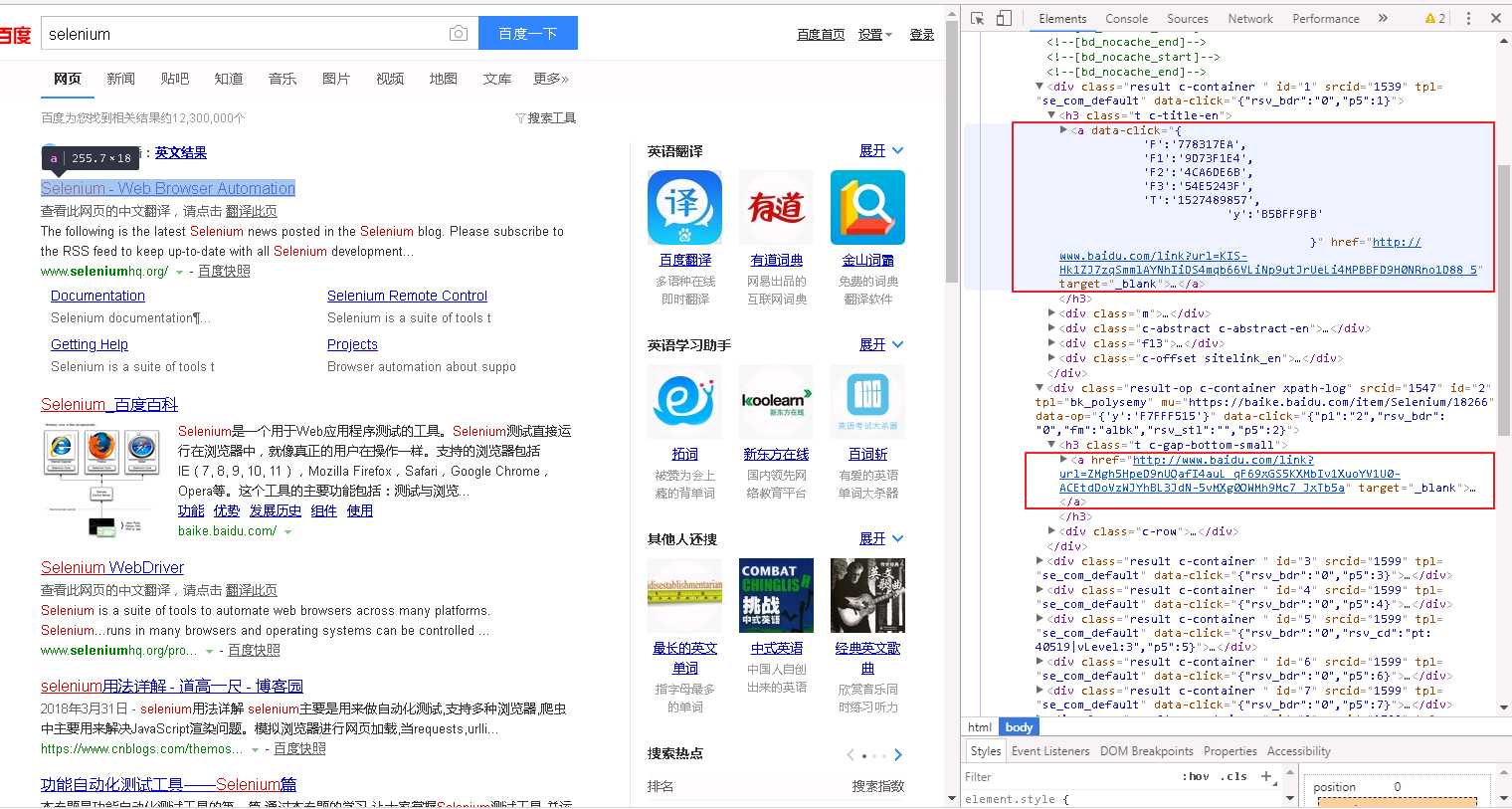Open the guitar thumbnail for 经典英文歌曲
The width and height of the screenshot is (1512, 809).
(867, 595)
